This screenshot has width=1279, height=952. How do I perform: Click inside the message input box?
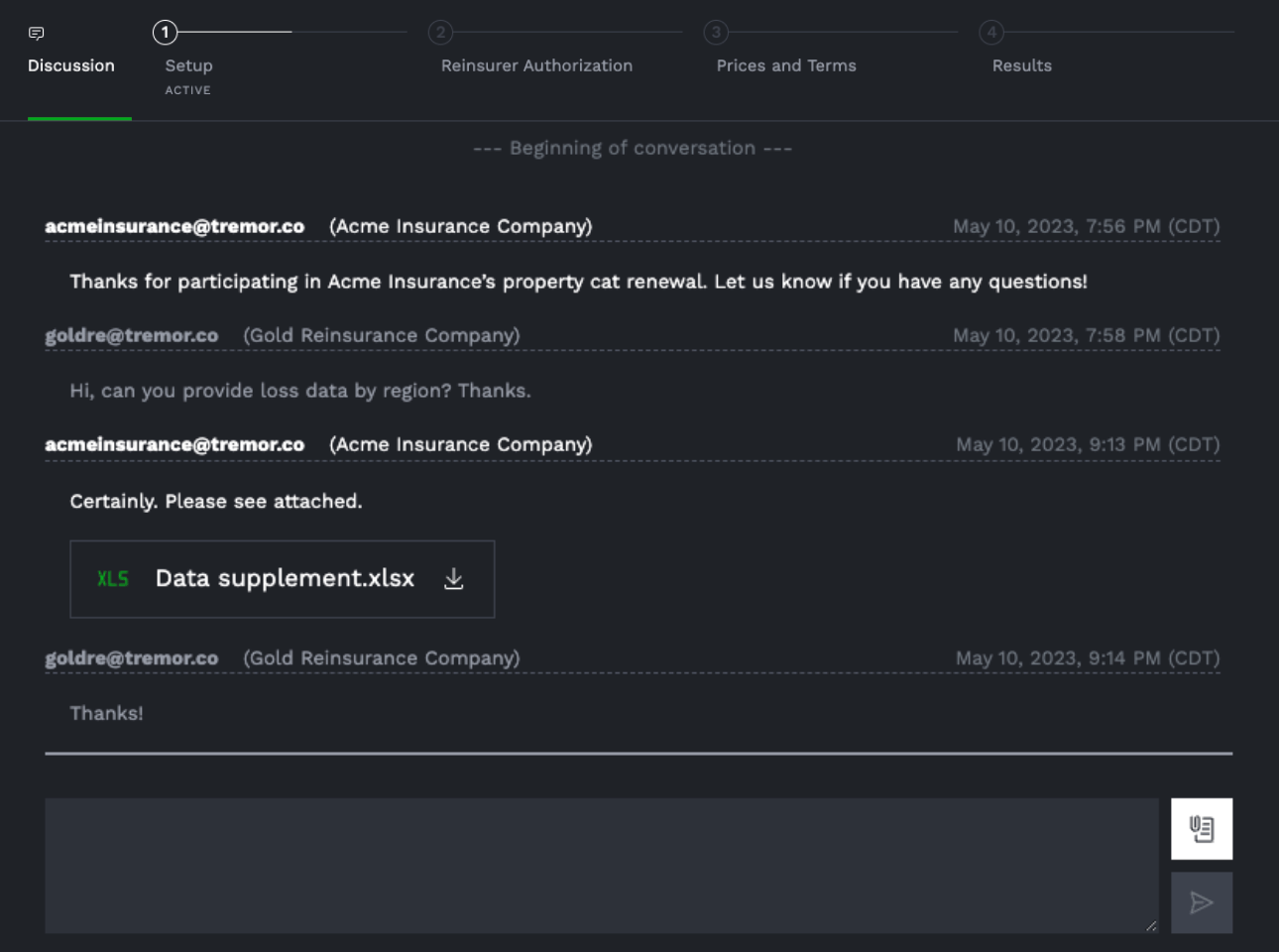[x=600, y=865]
